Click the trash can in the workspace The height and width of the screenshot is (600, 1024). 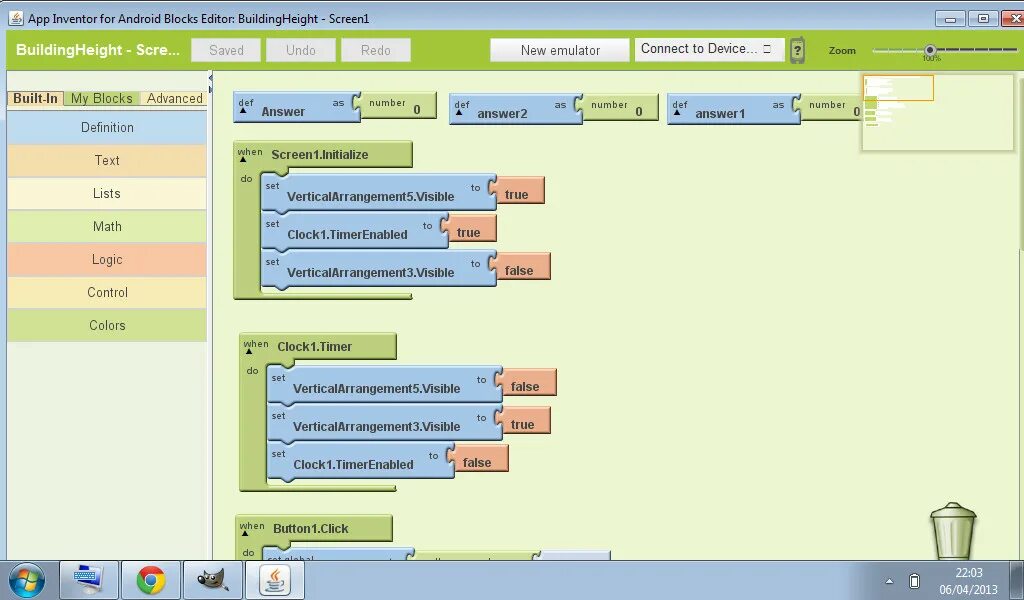pos(953,531)
